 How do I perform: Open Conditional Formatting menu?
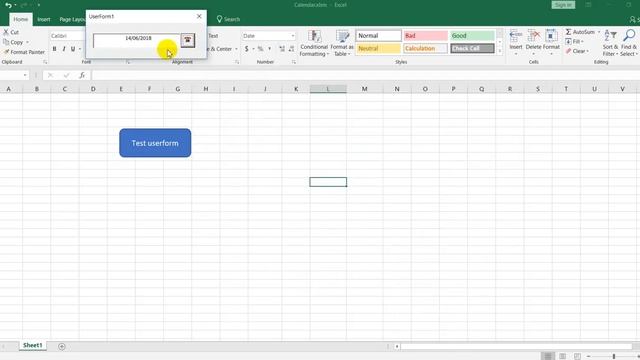[314, 43]
